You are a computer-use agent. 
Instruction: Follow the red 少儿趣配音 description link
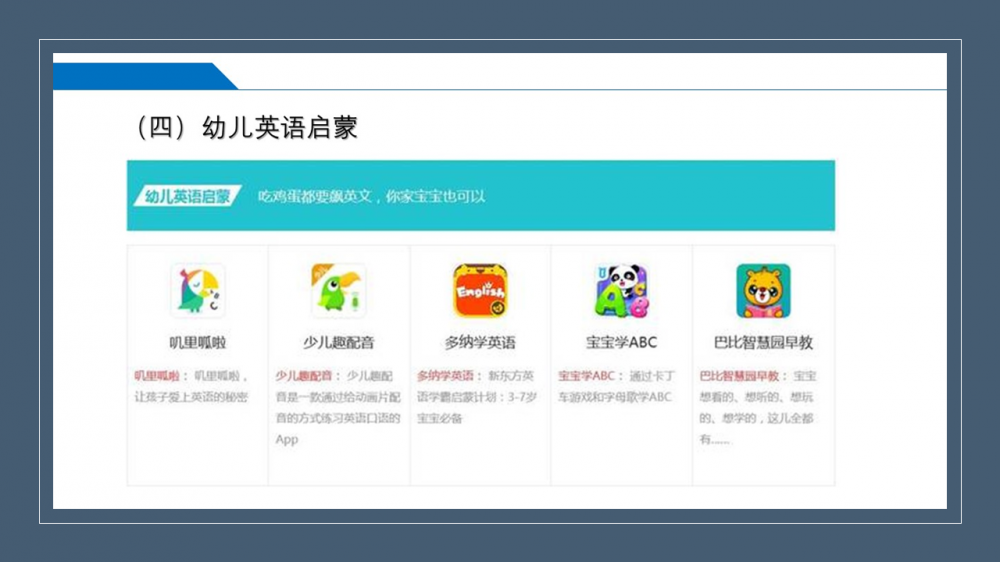click(304, 376)
